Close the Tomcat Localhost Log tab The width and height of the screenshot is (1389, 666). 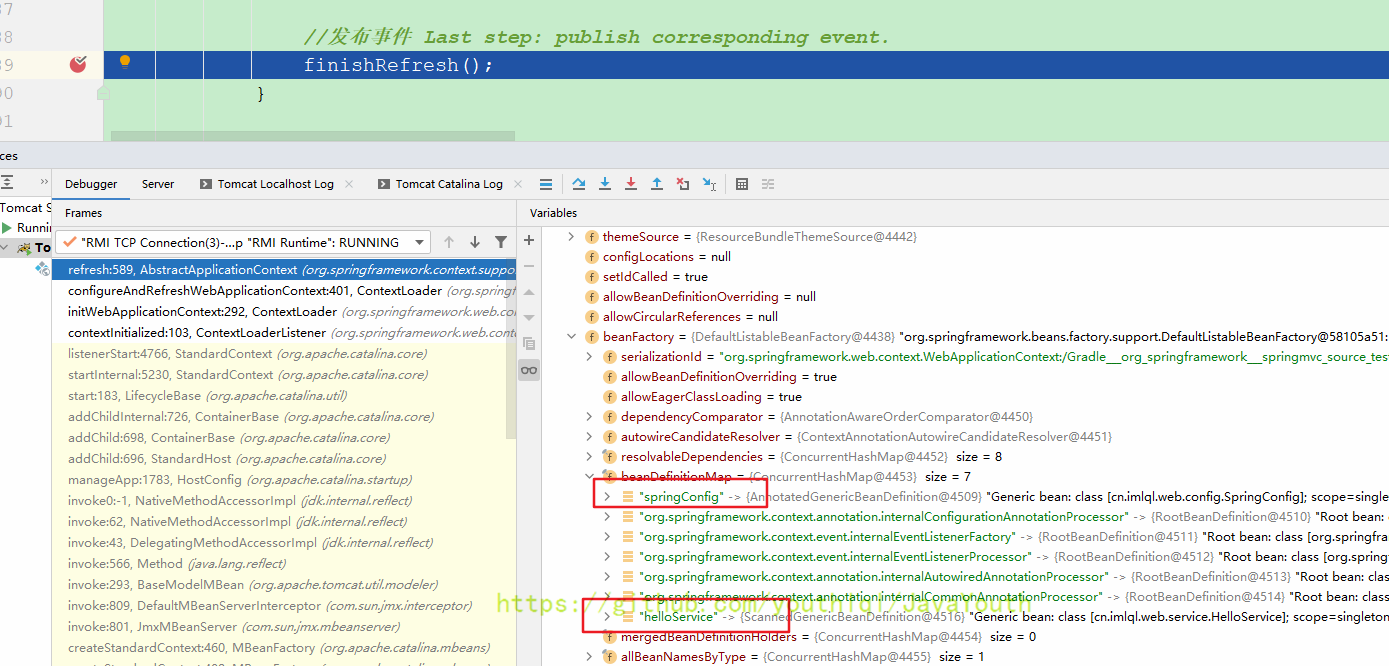pyautogui.click(x=348, y=184)
